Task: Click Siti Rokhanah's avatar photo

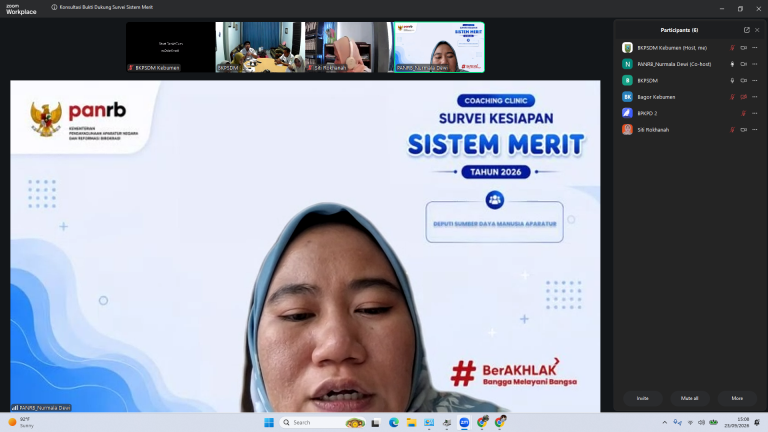Action: click(627, 130)
